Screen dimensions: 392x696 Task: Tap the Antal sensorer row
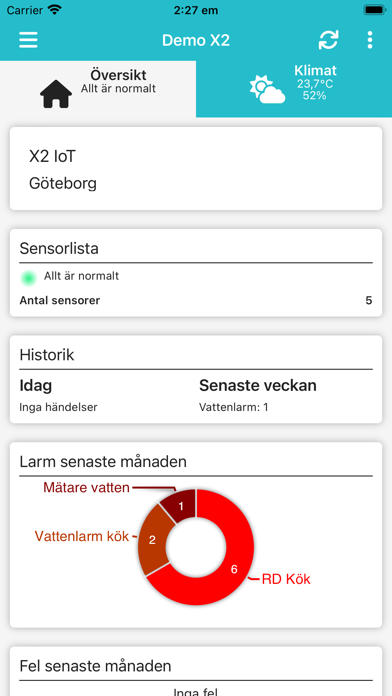click(196, 301)
